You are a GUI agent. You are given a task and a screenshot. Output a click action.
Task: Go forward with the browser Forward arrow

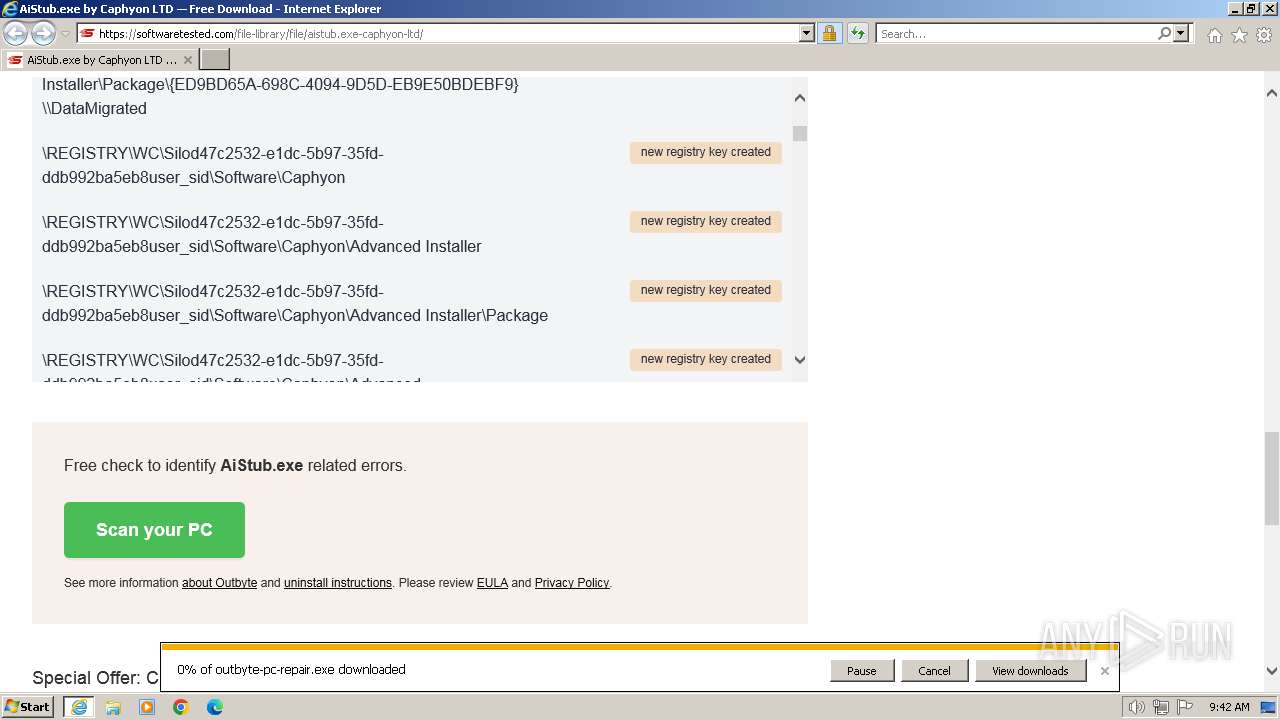click(43, 34)
